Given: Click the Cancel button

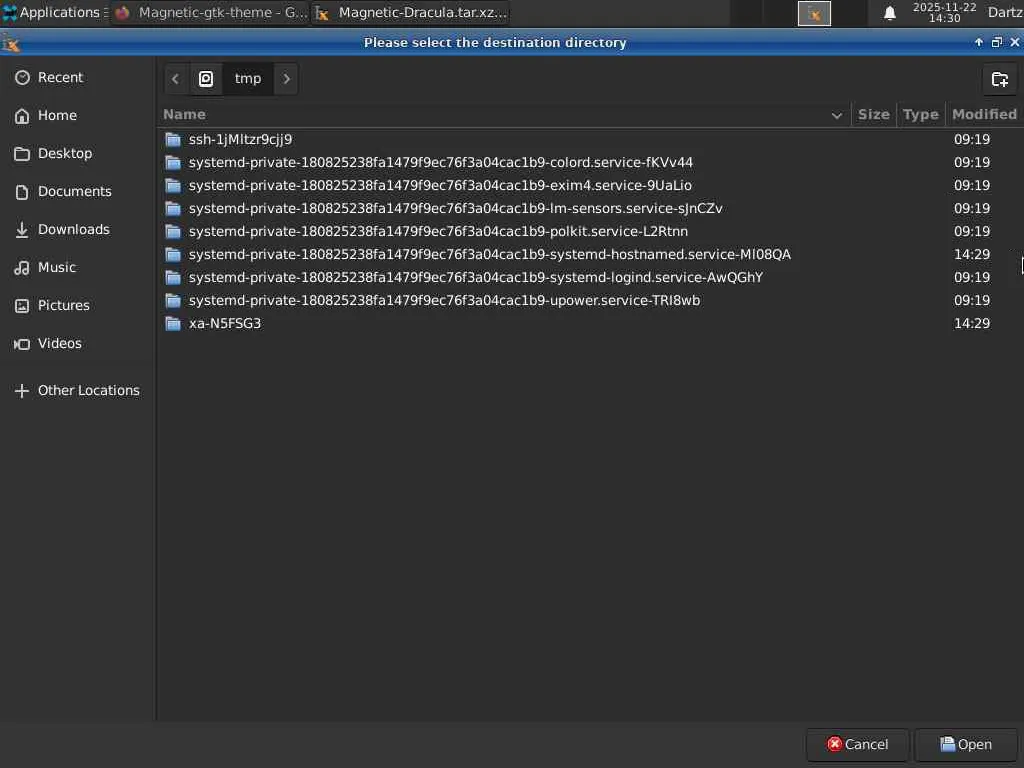Looking at the screenshot, I should tap(858, 744).
